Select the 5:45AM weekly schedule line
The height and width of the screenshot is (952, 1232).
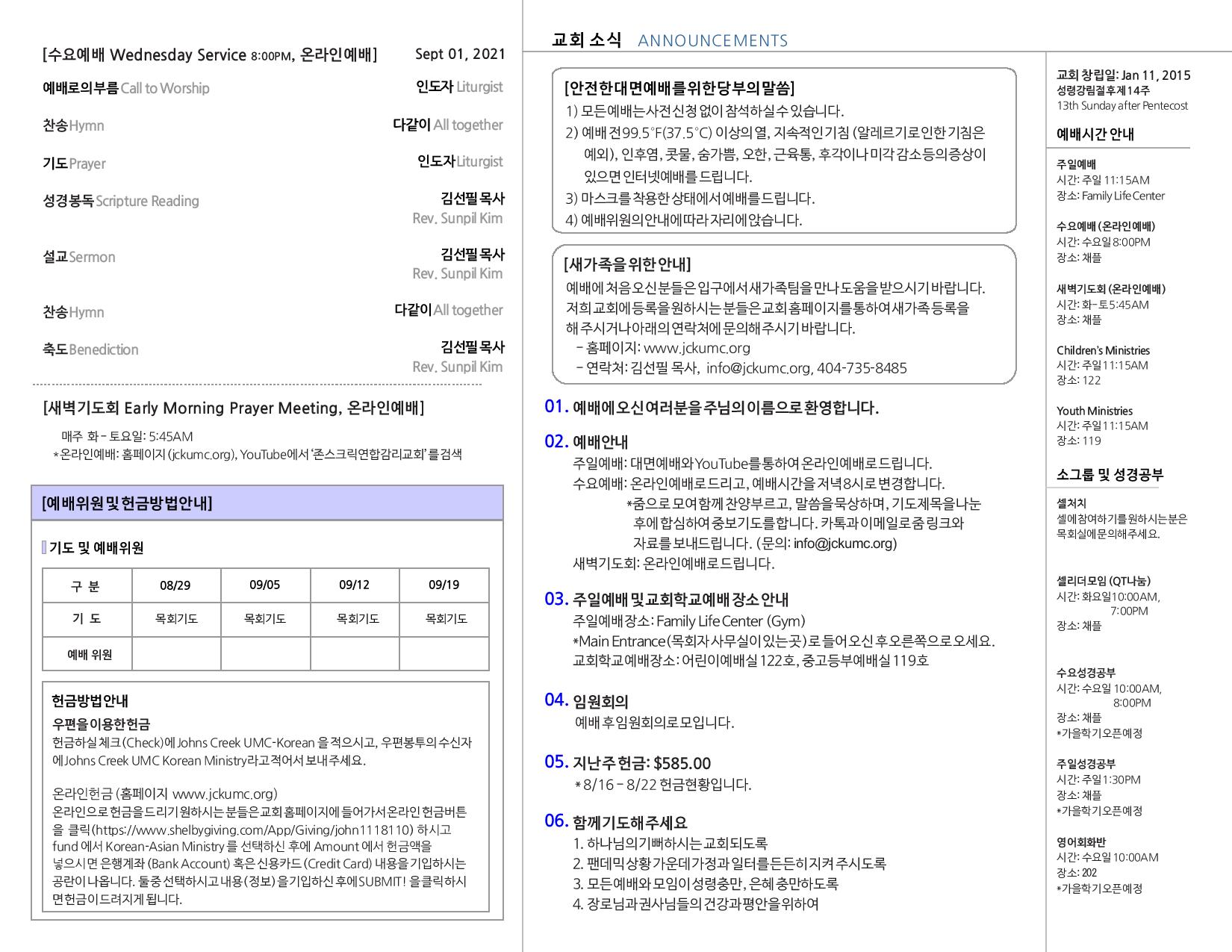[127, 436]
